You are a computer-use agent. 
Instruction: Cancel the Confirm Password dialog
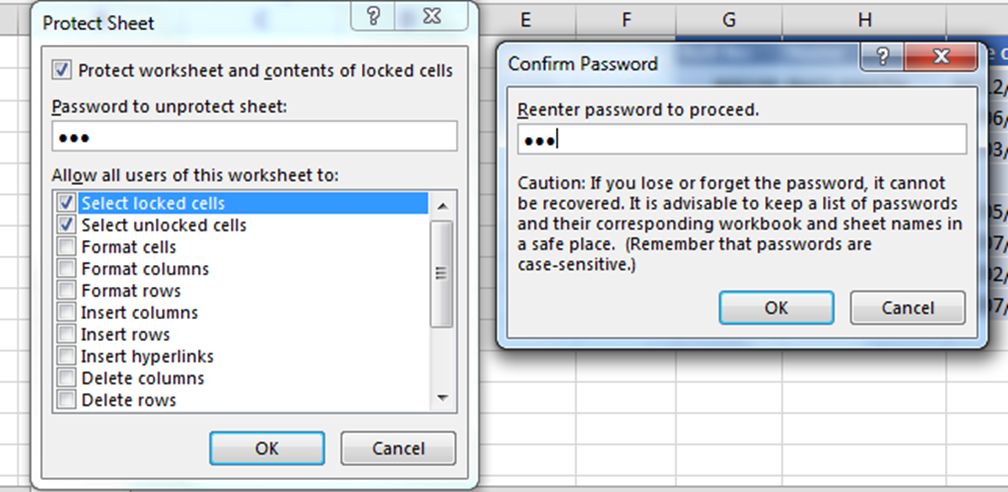[x=907, y=308]
